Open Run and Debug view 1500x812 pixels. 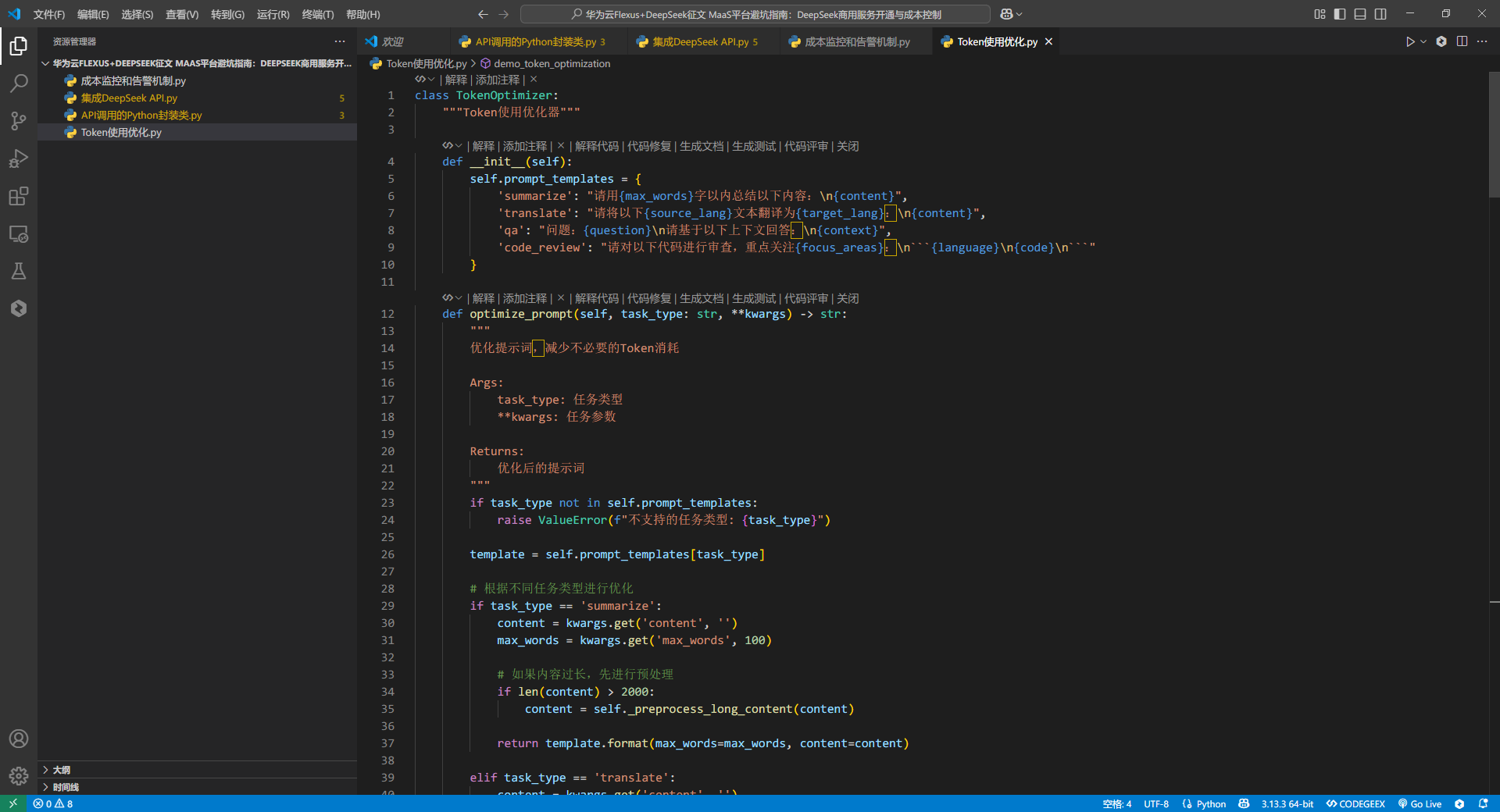pos(19,158)
